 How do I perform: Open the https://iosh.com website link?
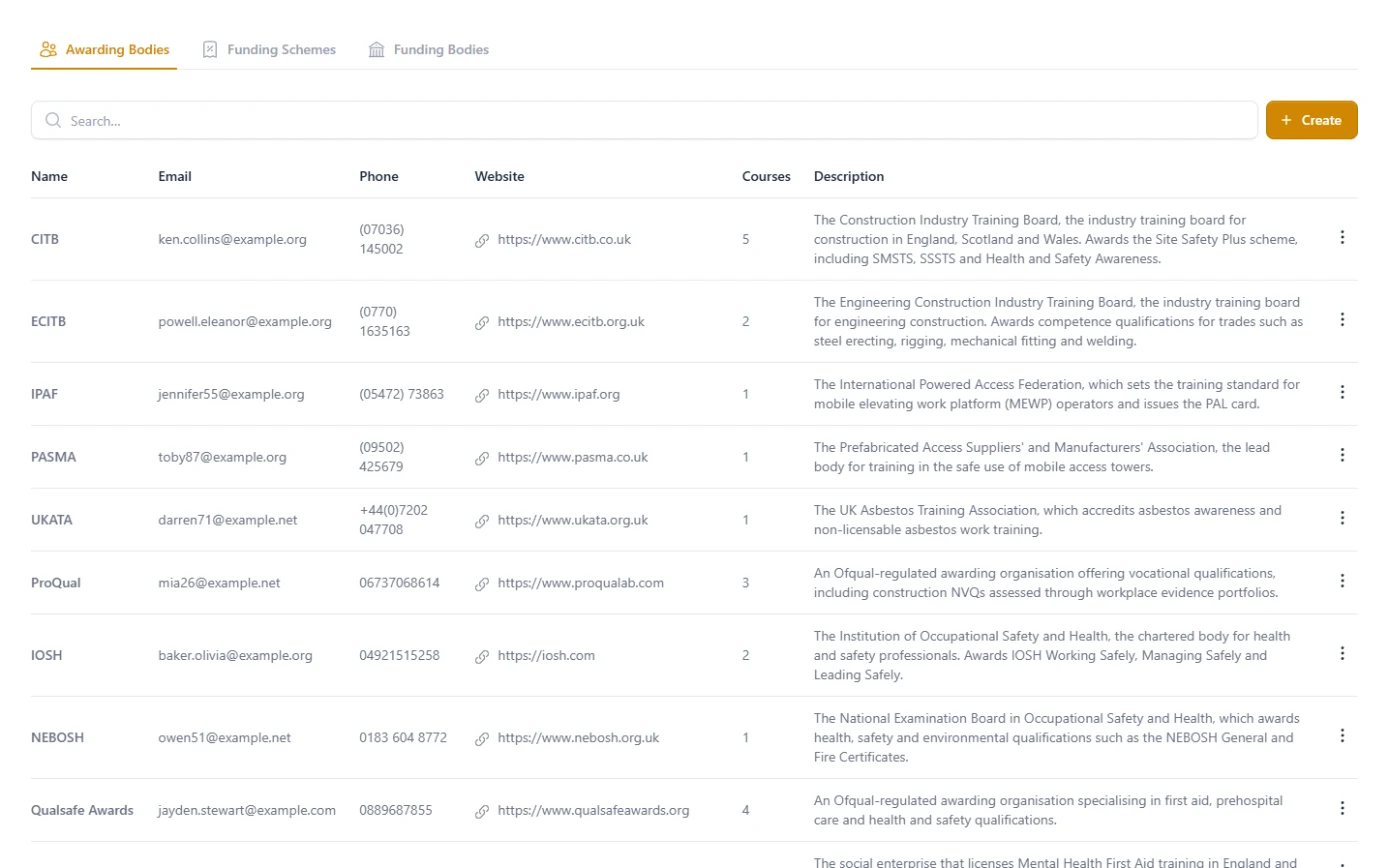point(546,656)
